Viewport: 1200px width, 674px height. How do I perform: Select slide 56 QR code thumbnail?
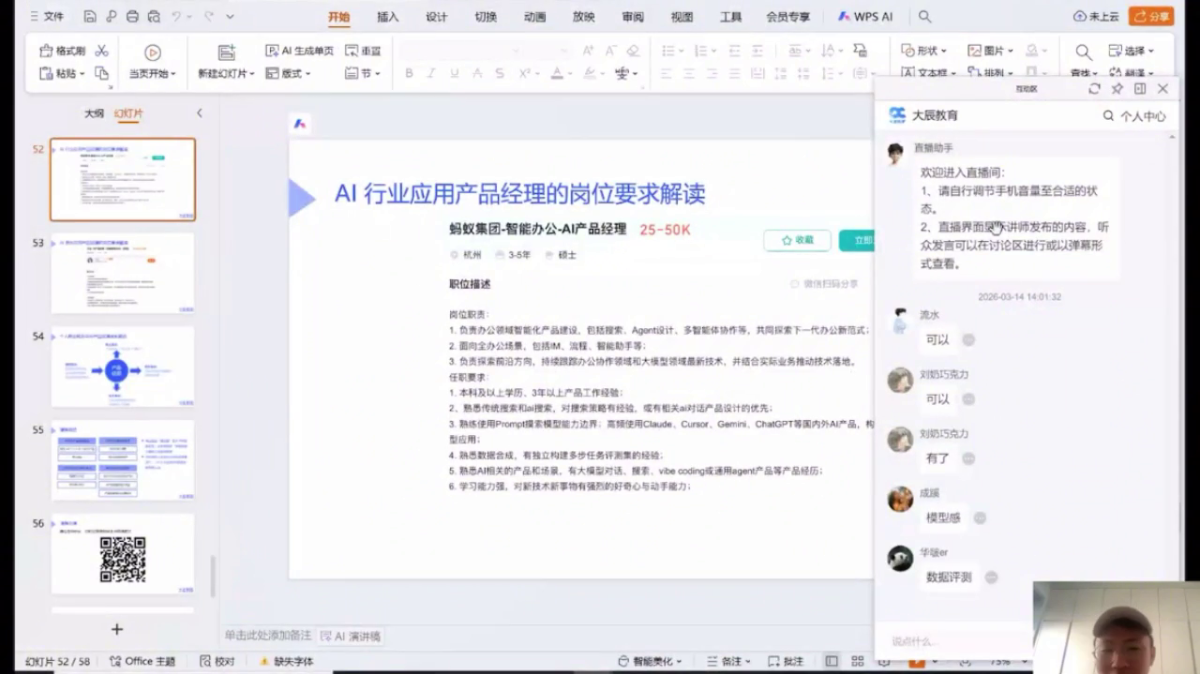122,554
